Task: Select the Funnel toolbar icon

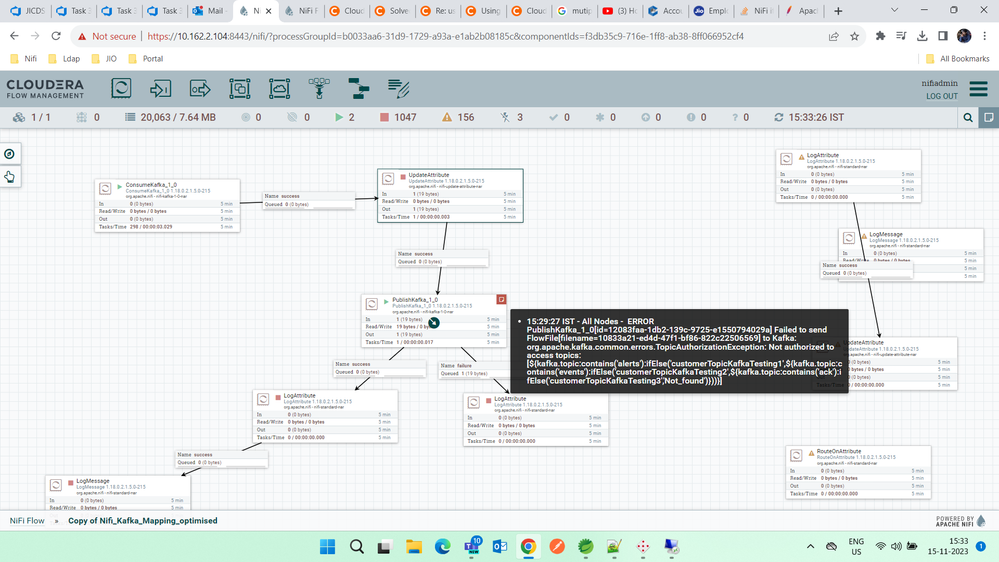Action: pos(319,89)
